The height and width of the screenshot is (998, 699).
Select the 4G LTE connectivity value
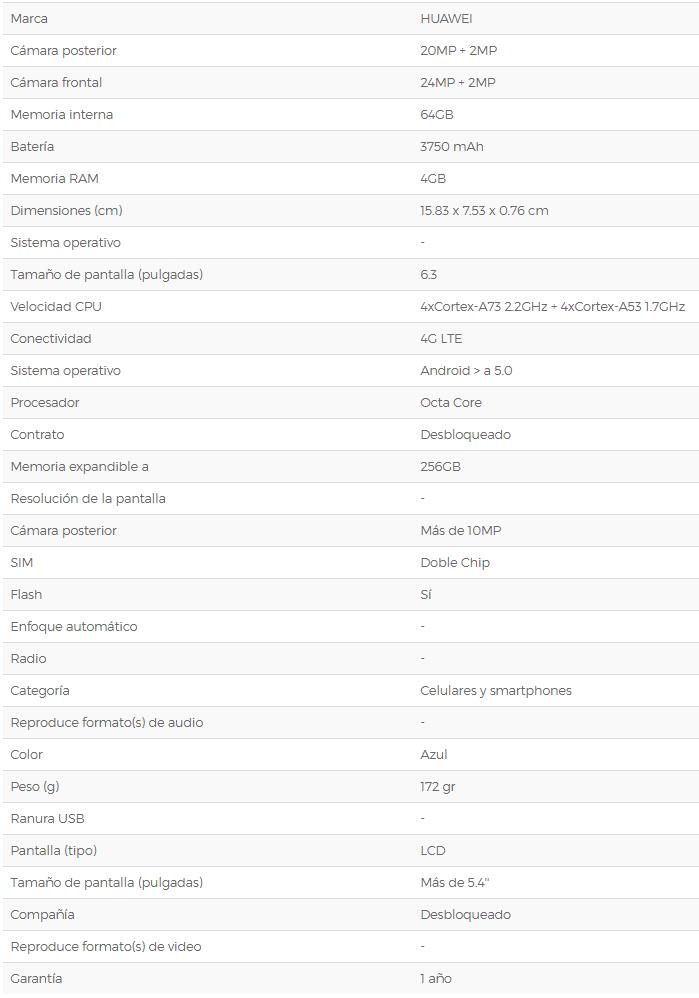[x=441, y=339]
